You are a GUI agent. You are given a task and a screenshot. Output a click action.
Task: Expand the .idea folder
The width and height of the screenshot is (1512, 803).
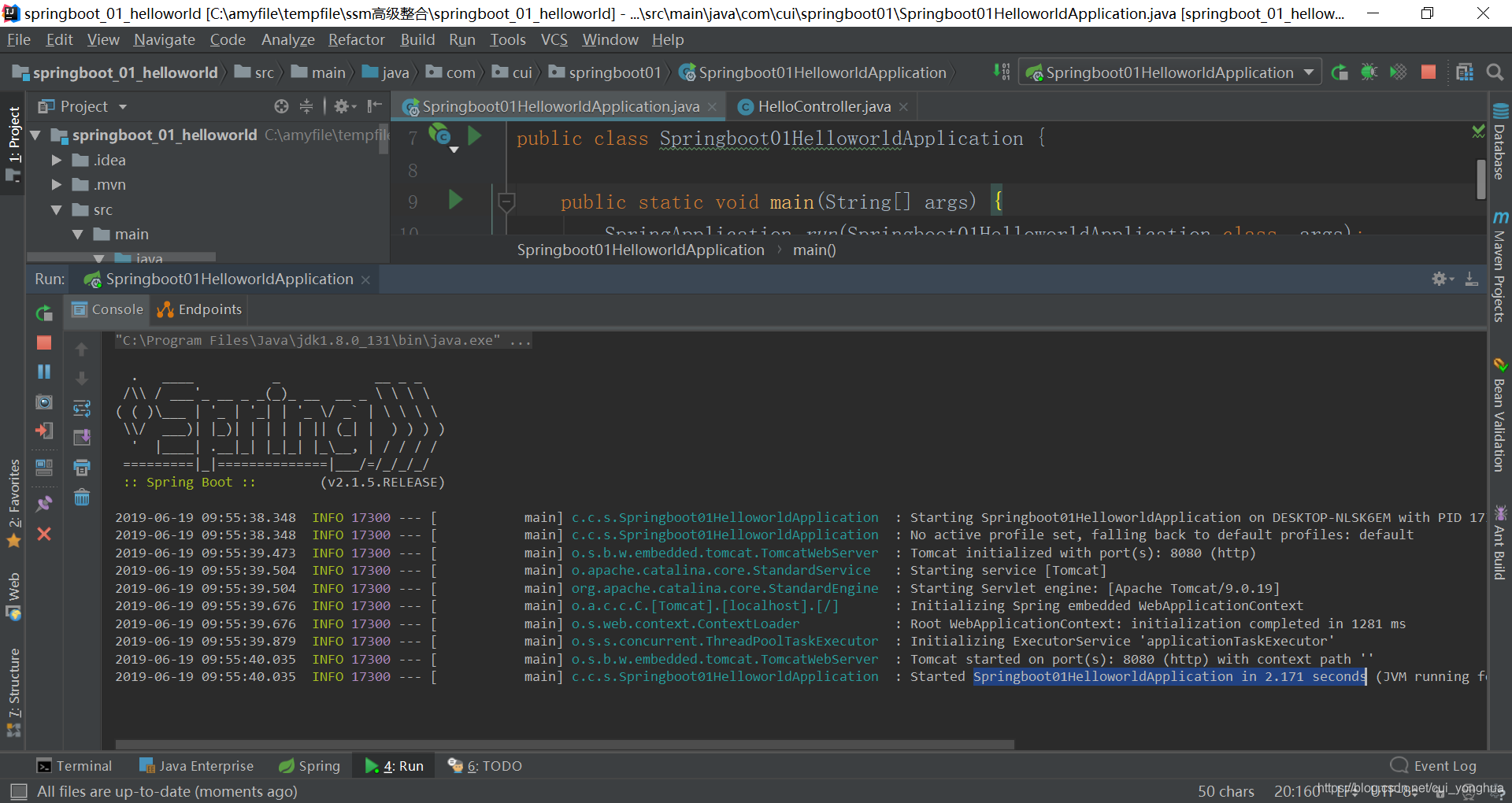tap(57, 161)
